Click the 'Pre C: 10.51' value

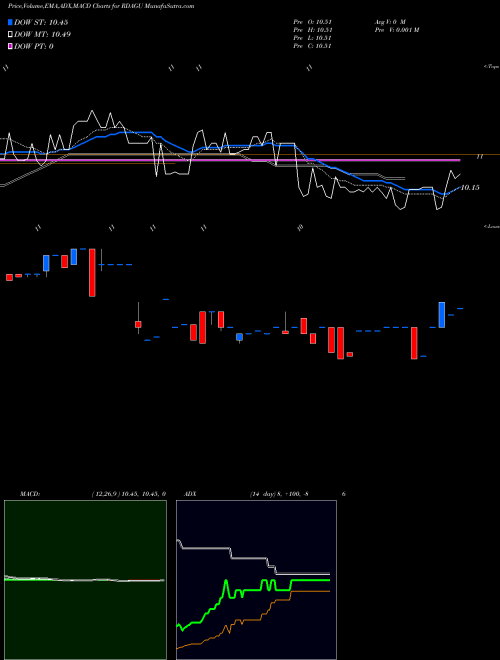(313, 46)
